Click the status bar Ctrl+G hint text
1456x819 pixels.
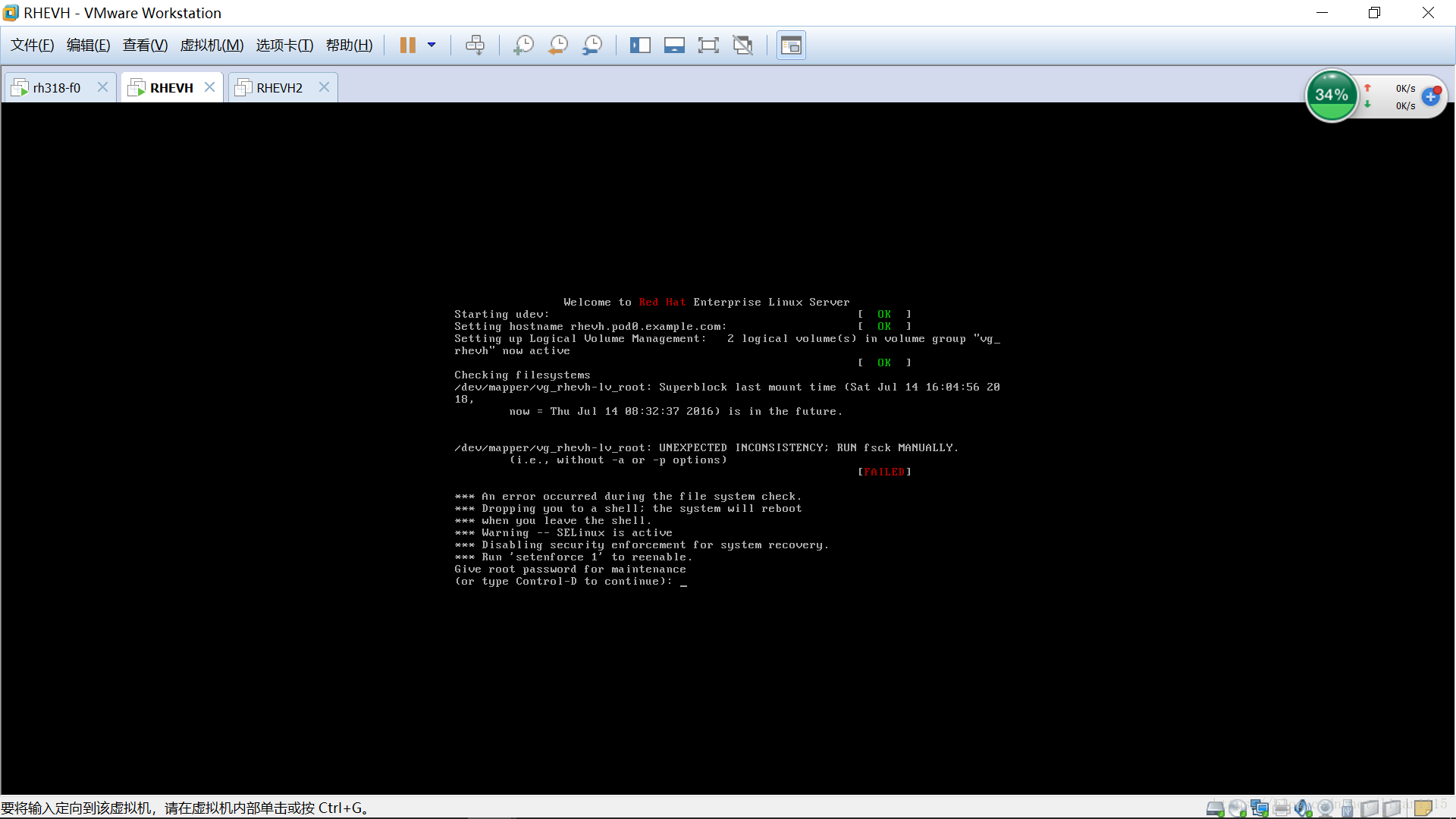184,808
